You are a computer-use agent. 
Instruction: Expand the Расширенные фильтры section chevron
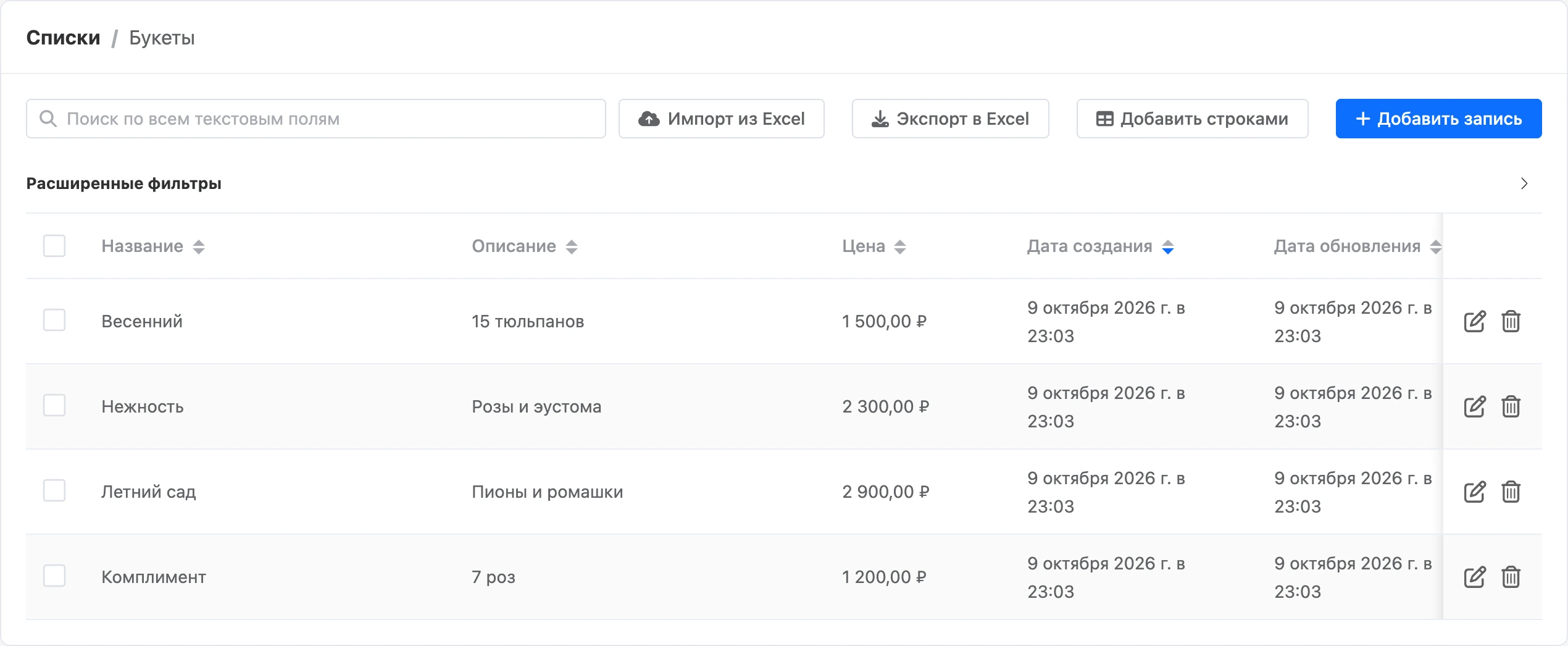1524,183
